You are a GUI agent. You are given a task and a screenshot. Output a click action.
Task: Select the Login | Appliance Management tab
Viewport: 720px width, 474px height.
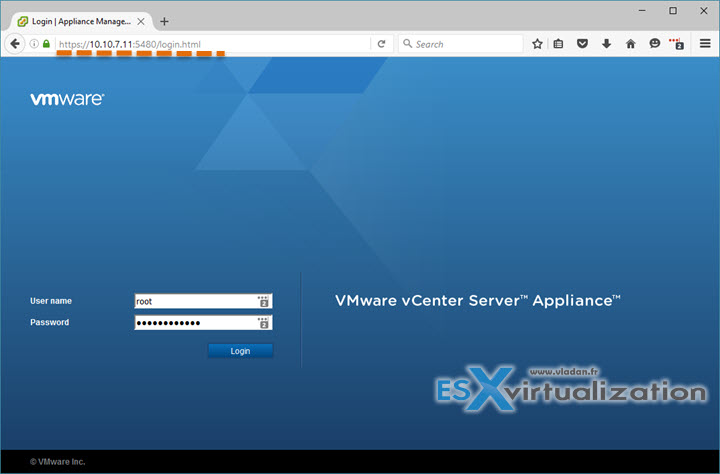(81, 22)
